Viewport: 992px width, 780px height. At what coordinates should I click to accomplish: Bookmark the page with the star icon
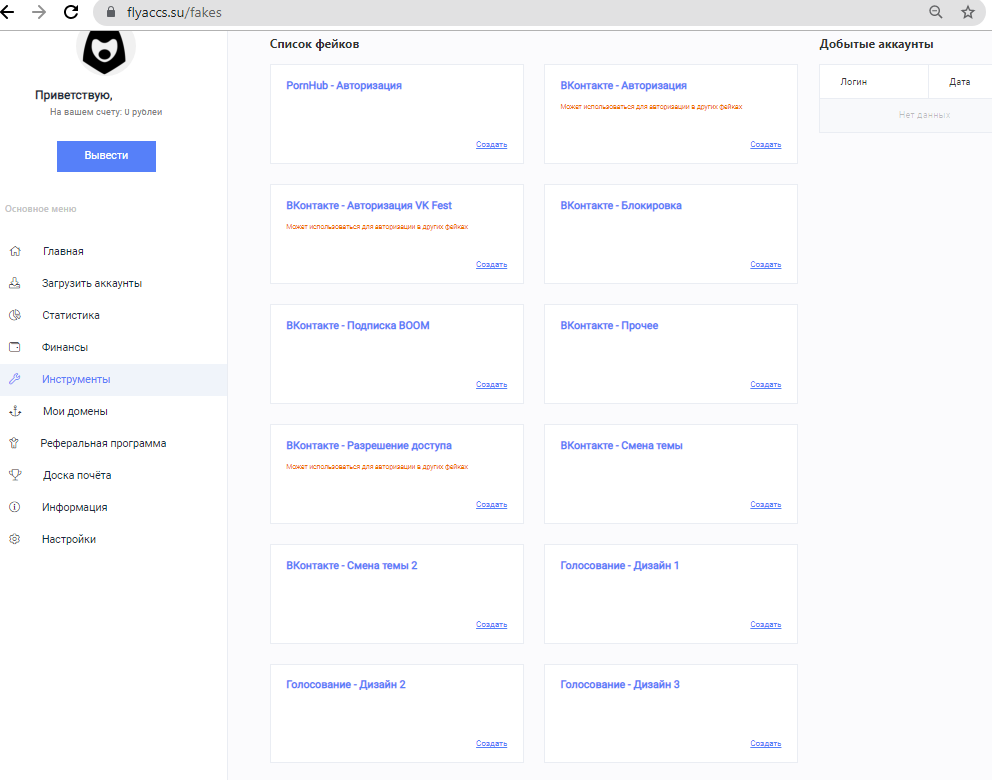(x=968, y=12)
